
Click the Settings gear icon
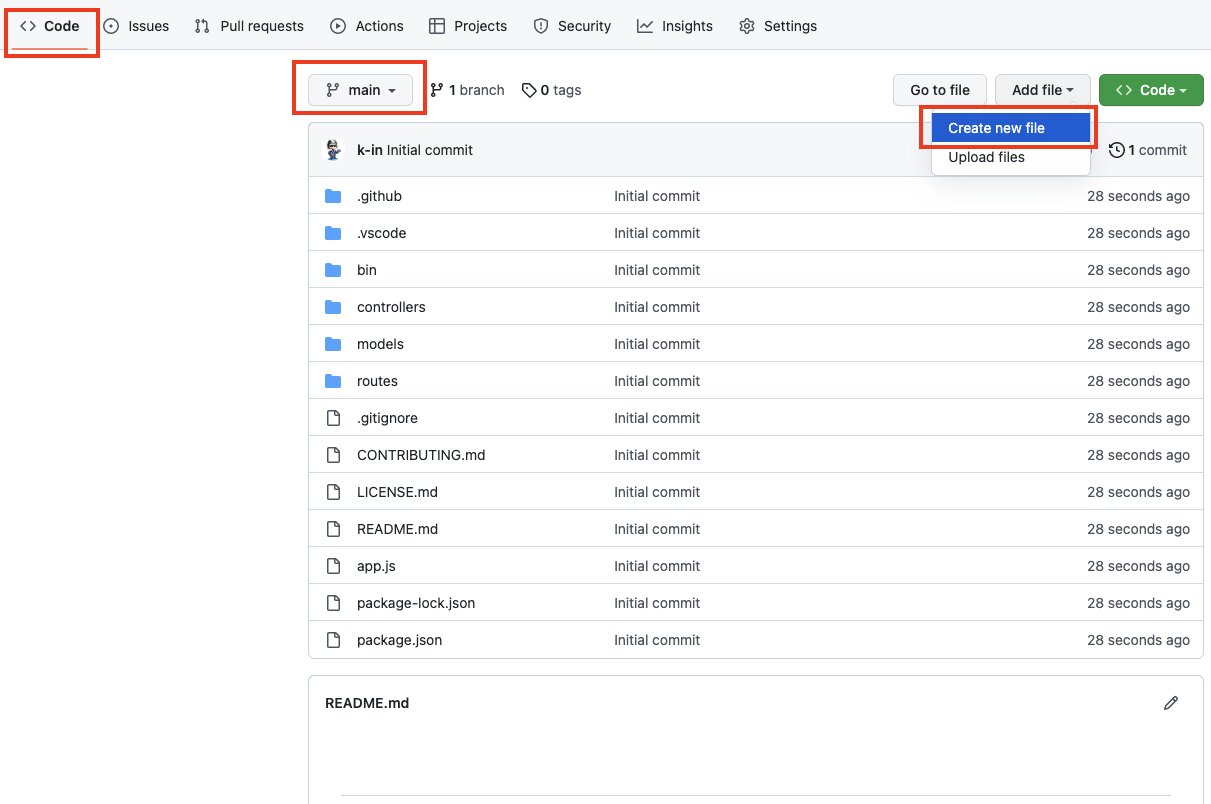747,26
